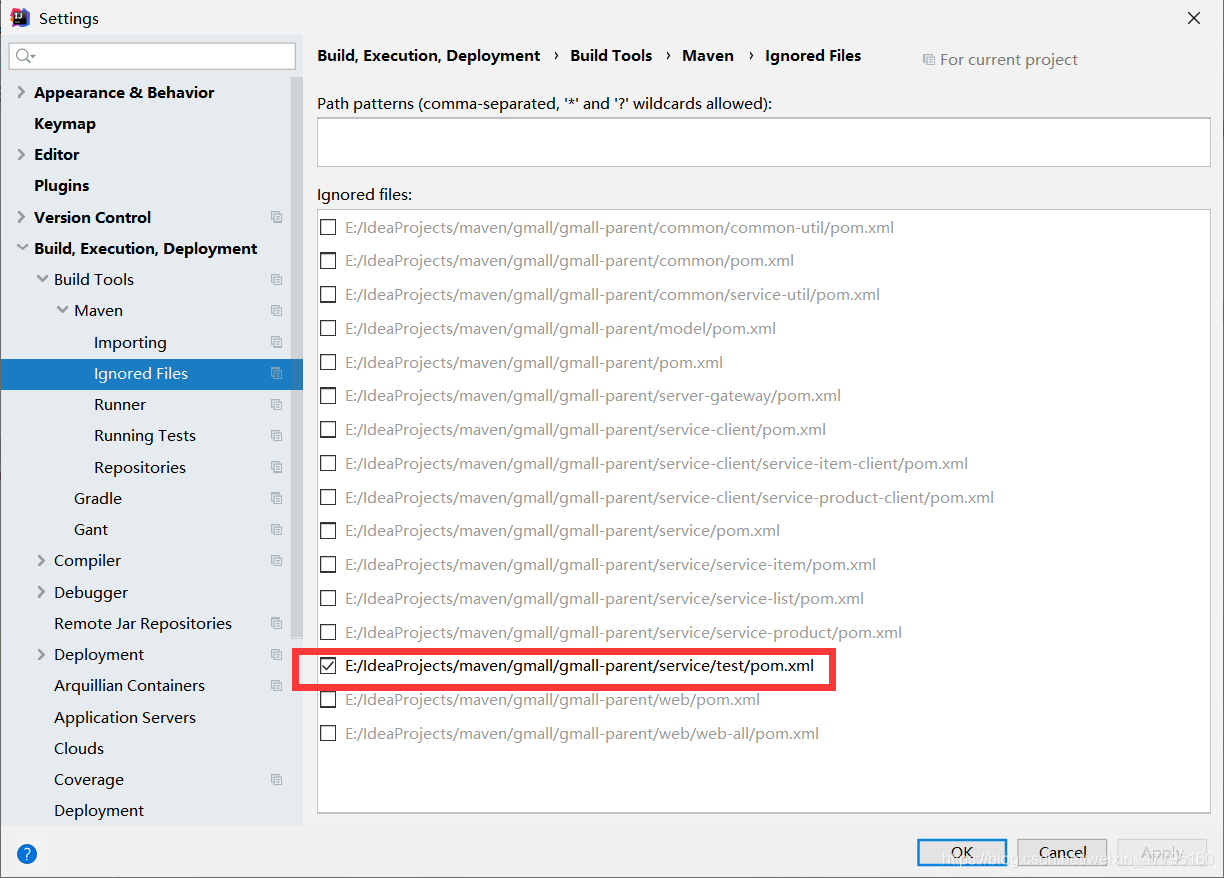Click the project-level icon beside Runner
The height and width of the screenshot is (878, 1224).
click(276, 404)
